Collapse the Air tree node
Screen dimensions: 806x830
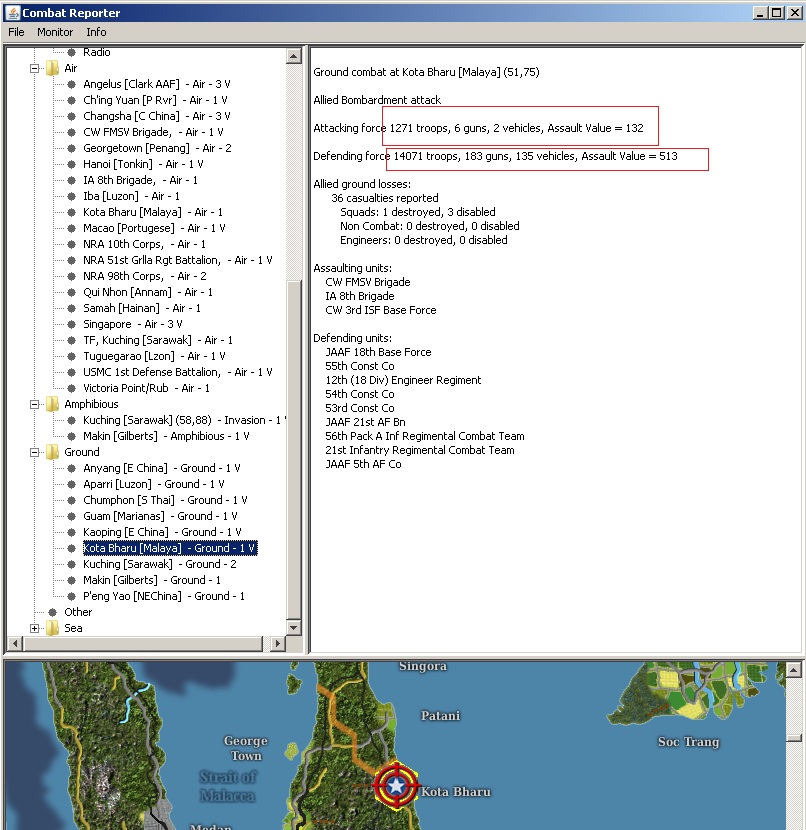[x=35, y=68]
